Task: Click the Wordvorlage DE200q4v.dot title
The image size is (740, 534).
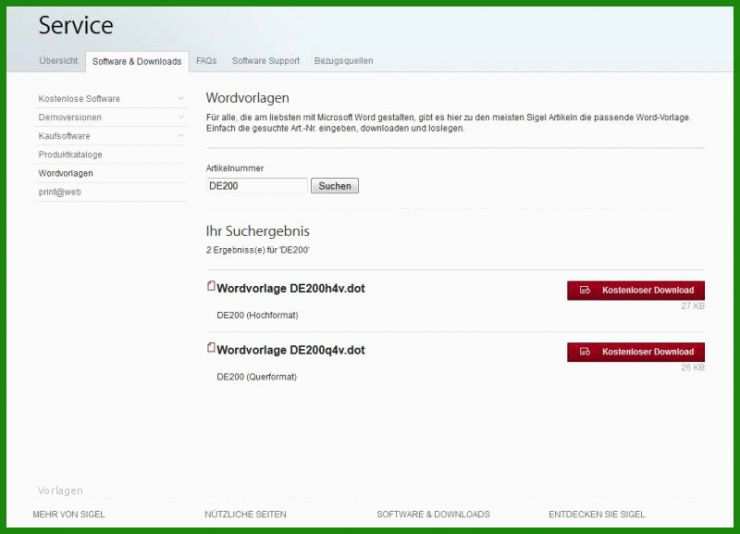Action: 291,350
